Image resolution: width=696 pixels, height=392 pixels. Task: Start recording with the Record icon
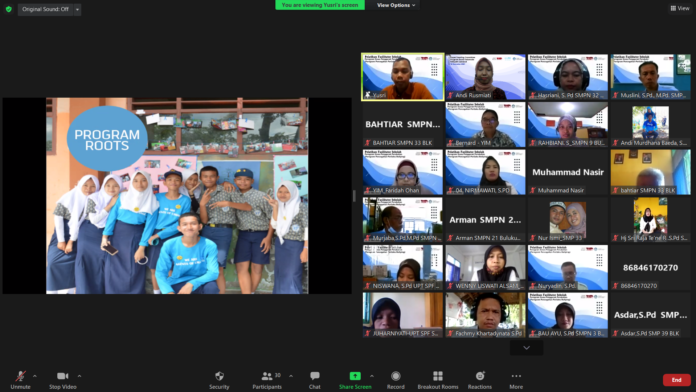(395, 376)
